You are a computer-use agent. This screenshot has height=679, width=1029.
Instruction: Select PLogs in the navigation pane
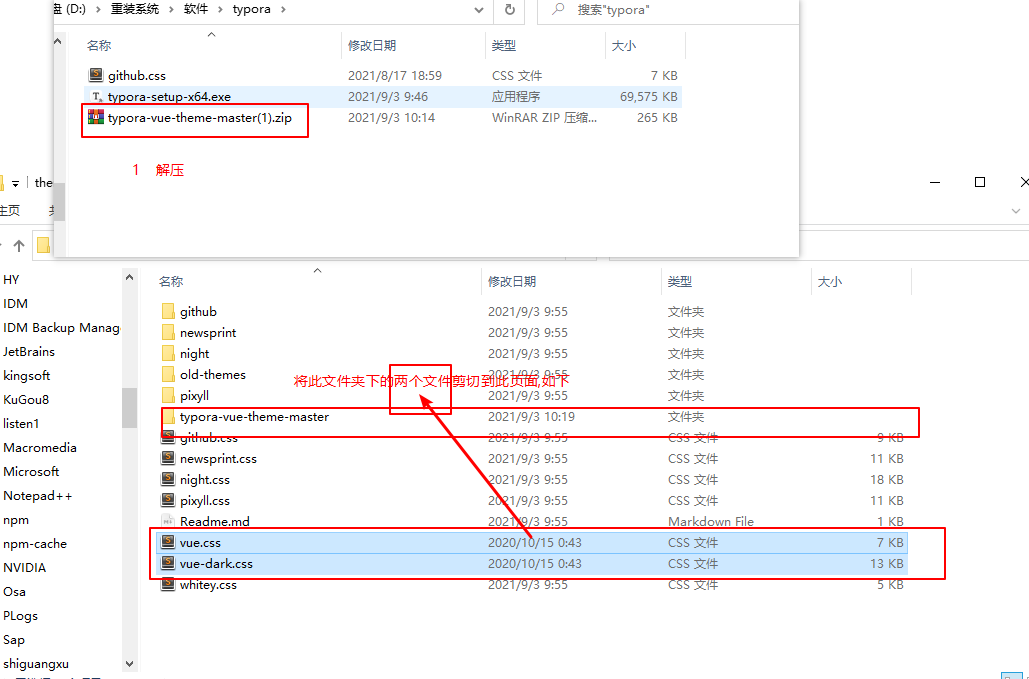(x=20, y=615)
